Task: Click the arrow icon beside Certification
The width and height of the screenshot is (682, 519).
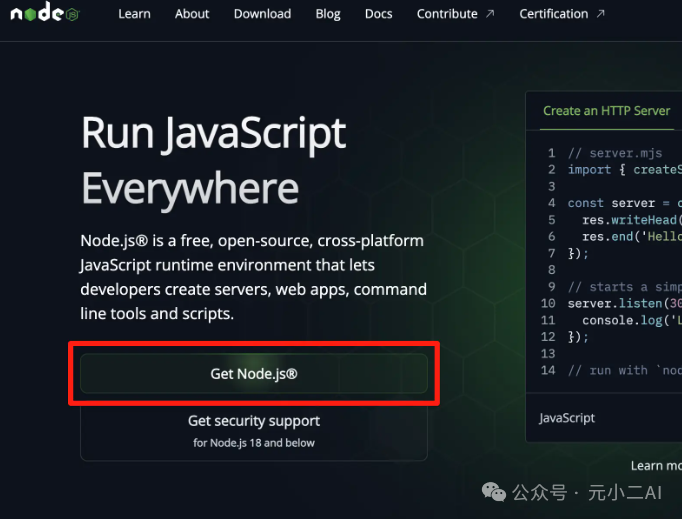Action: 601,14
